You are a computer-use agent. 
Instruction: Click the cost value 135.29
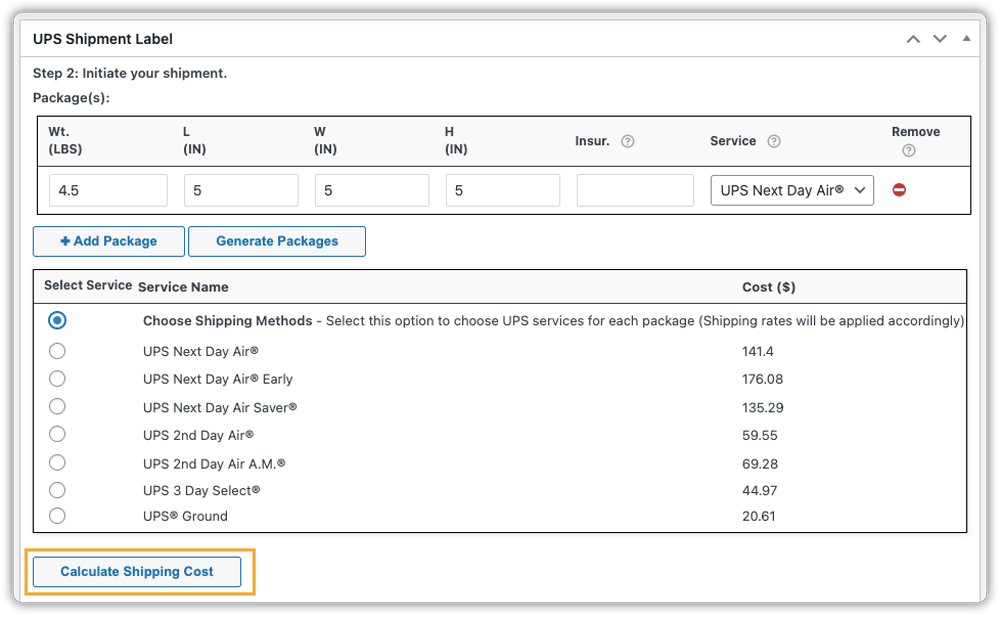pyautogui.click(x=763, y=408)
